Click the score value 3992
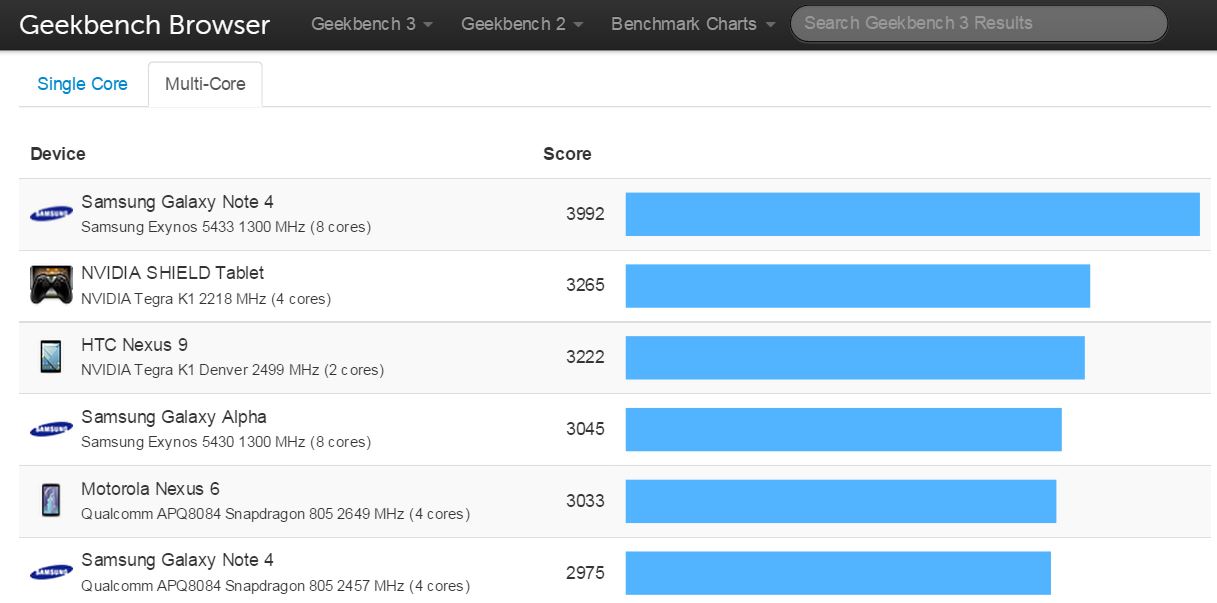The width and height of the screenshot is (1217, 603). click(x=585, y=214)
